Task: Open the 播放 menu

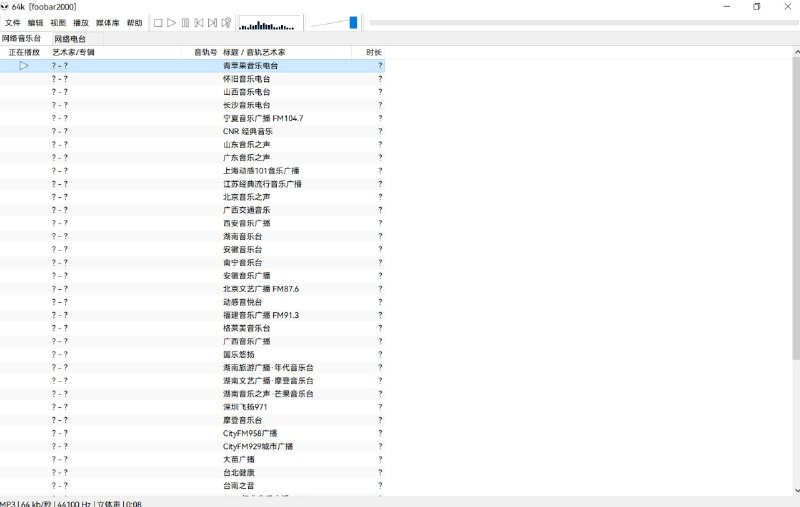Action: pyautogui.click(x=81, y=23)
